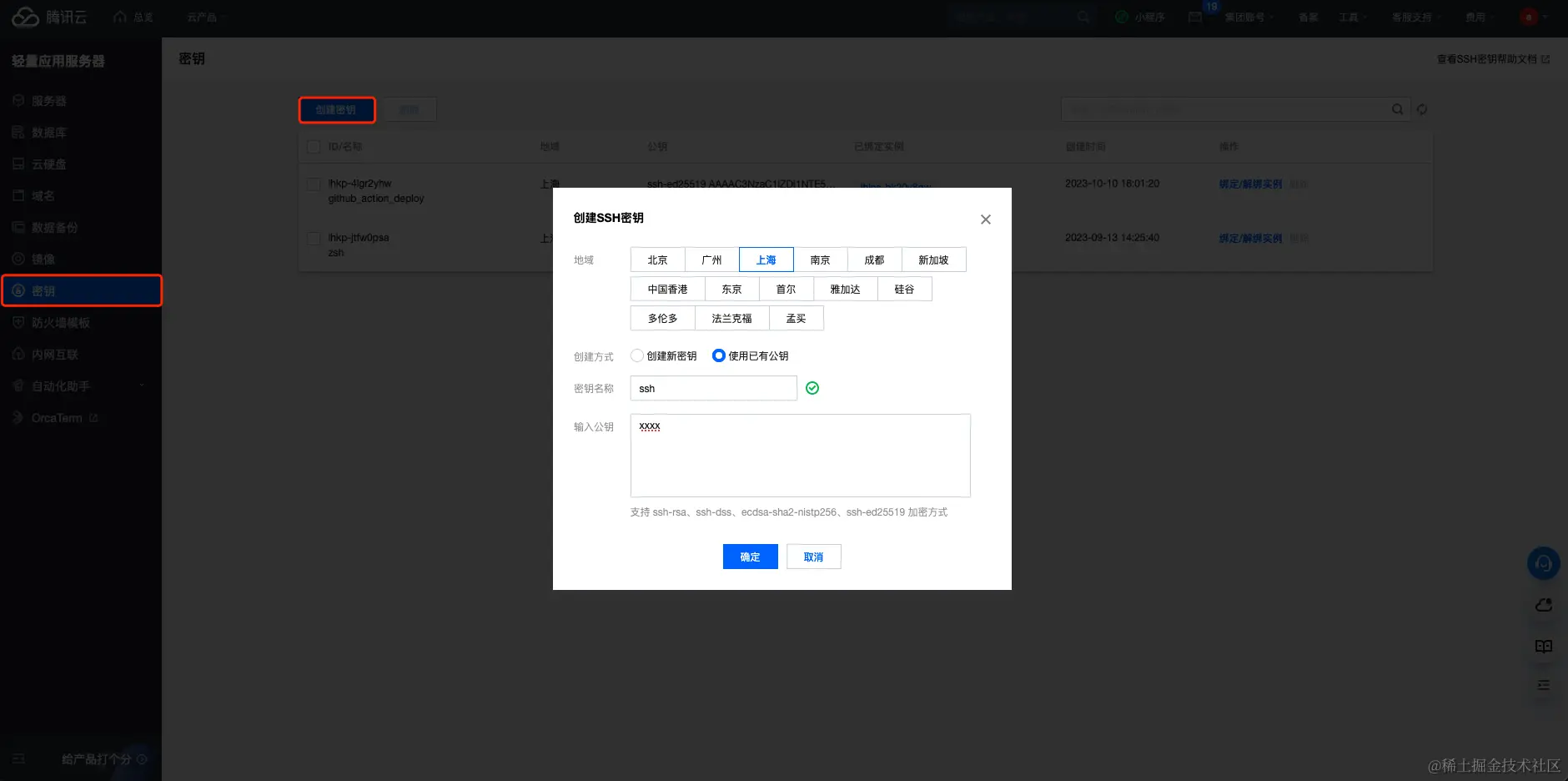This screenshot has height=781, width=1568.
Task: Open the 域名 sidebar icon item
Action: [x=18, y=196]
